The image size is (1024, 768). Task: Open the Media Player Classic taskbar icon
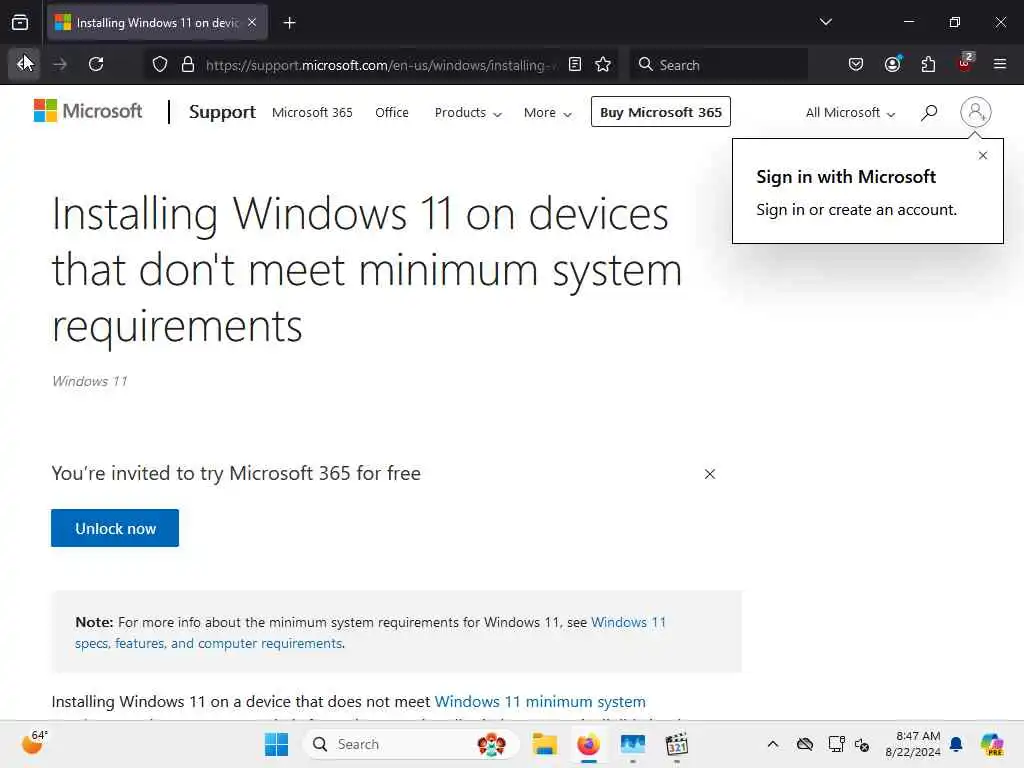coord(677,744)
